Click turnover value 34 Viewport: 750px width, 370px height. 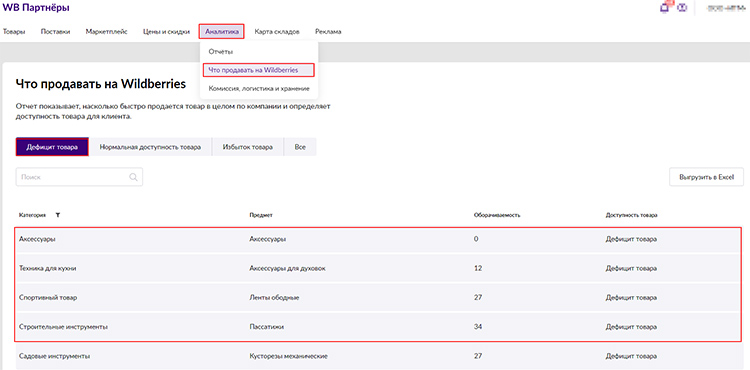click(478, 327)
